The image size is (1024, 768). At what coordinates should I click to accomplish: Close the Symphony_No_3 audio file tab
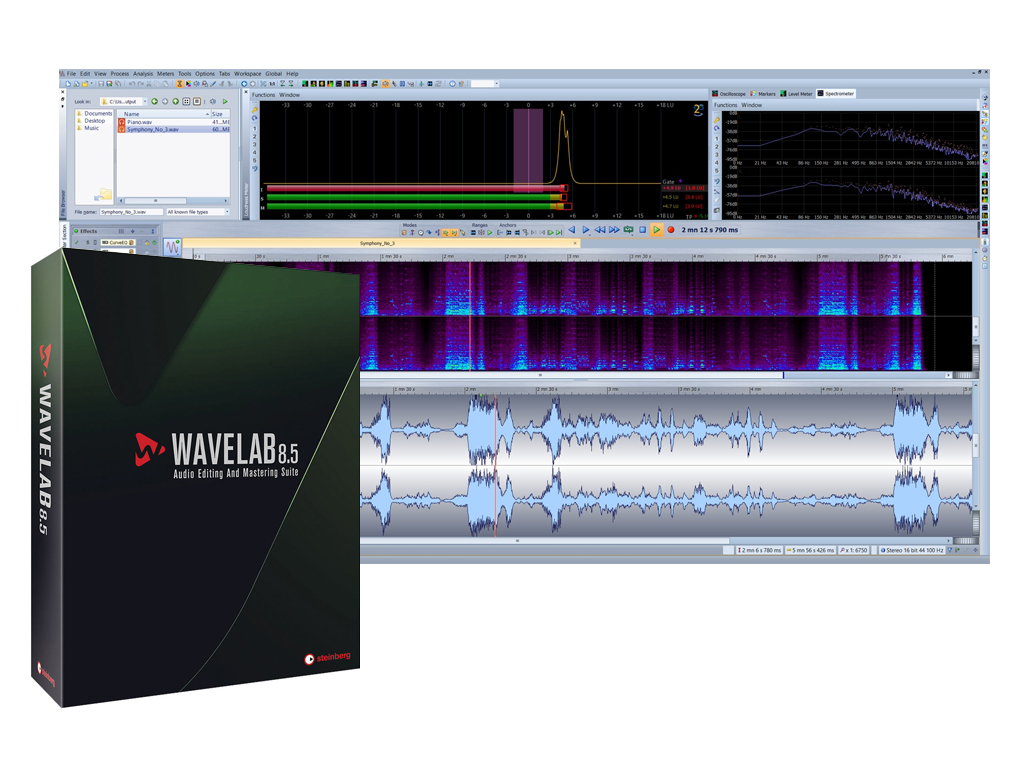(x=575, y=243)
